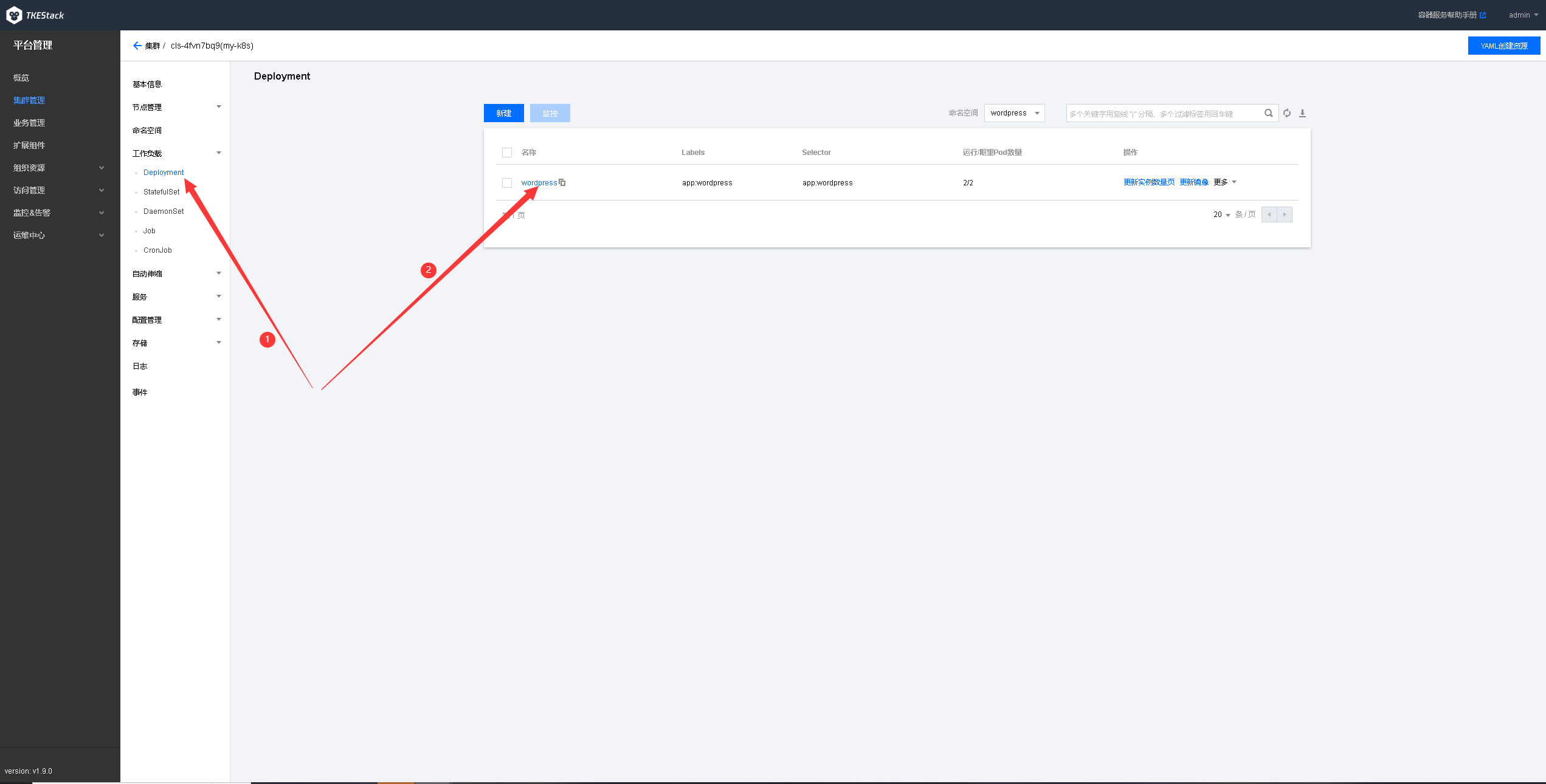The image size is (1546, 784).
Task: Download the deployment list
Action: (1302, 113)
